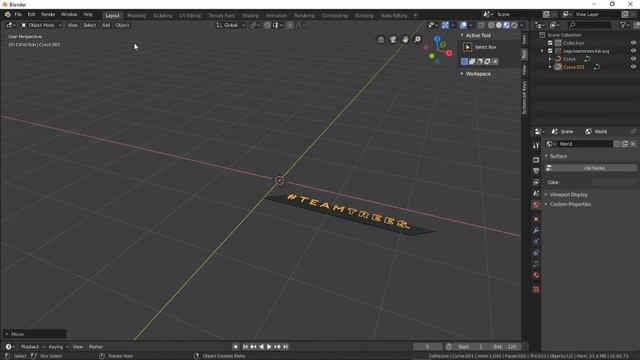Open the File menu
This screenshot has width=640, height=360.
pyautogui.click(x=18, y=15)
